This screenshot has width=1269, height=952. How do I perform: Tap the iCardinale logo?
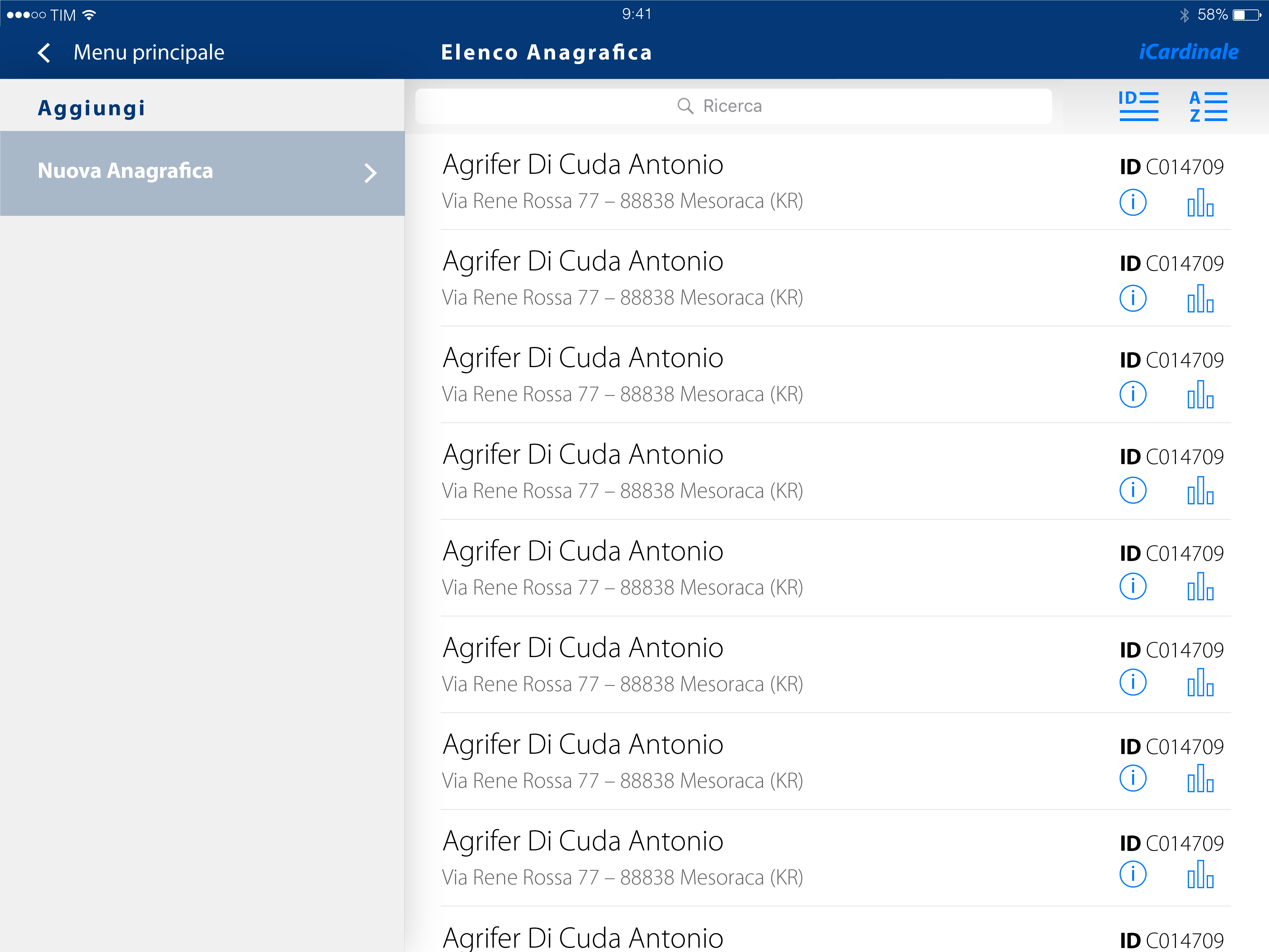pyautogui.click(x=1188, y=52)
